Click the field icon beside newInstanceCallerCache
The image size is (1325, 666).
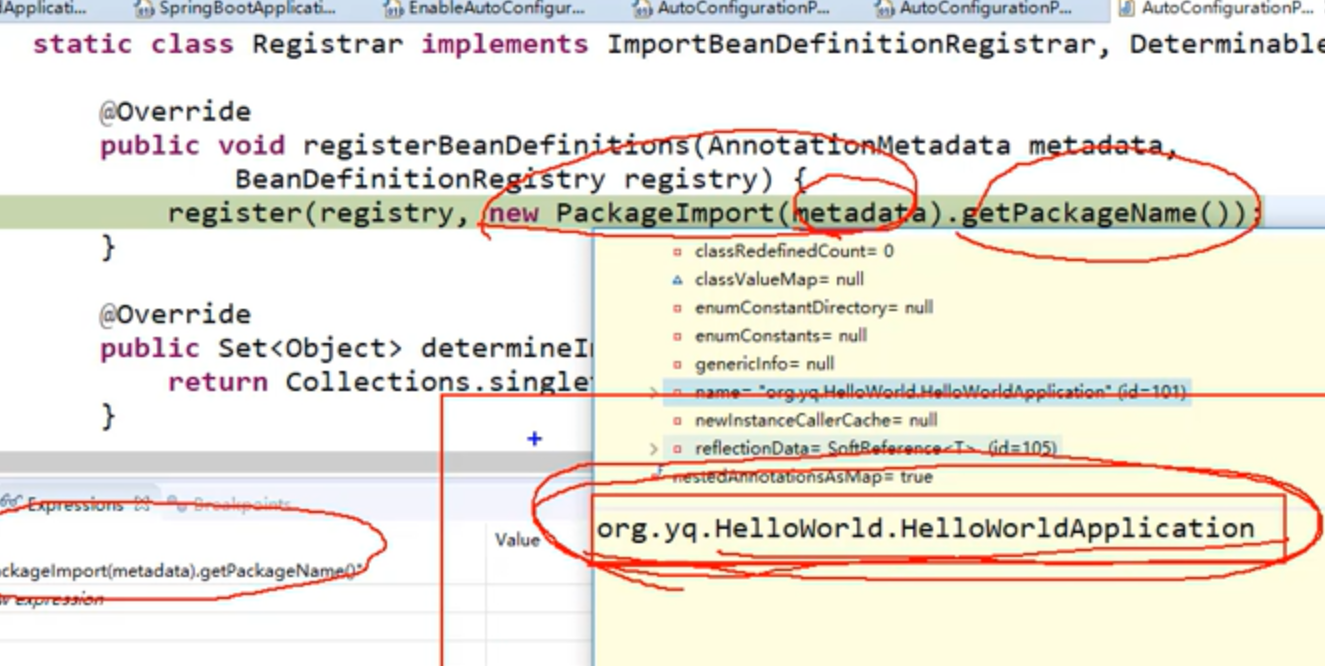point(677,420)
